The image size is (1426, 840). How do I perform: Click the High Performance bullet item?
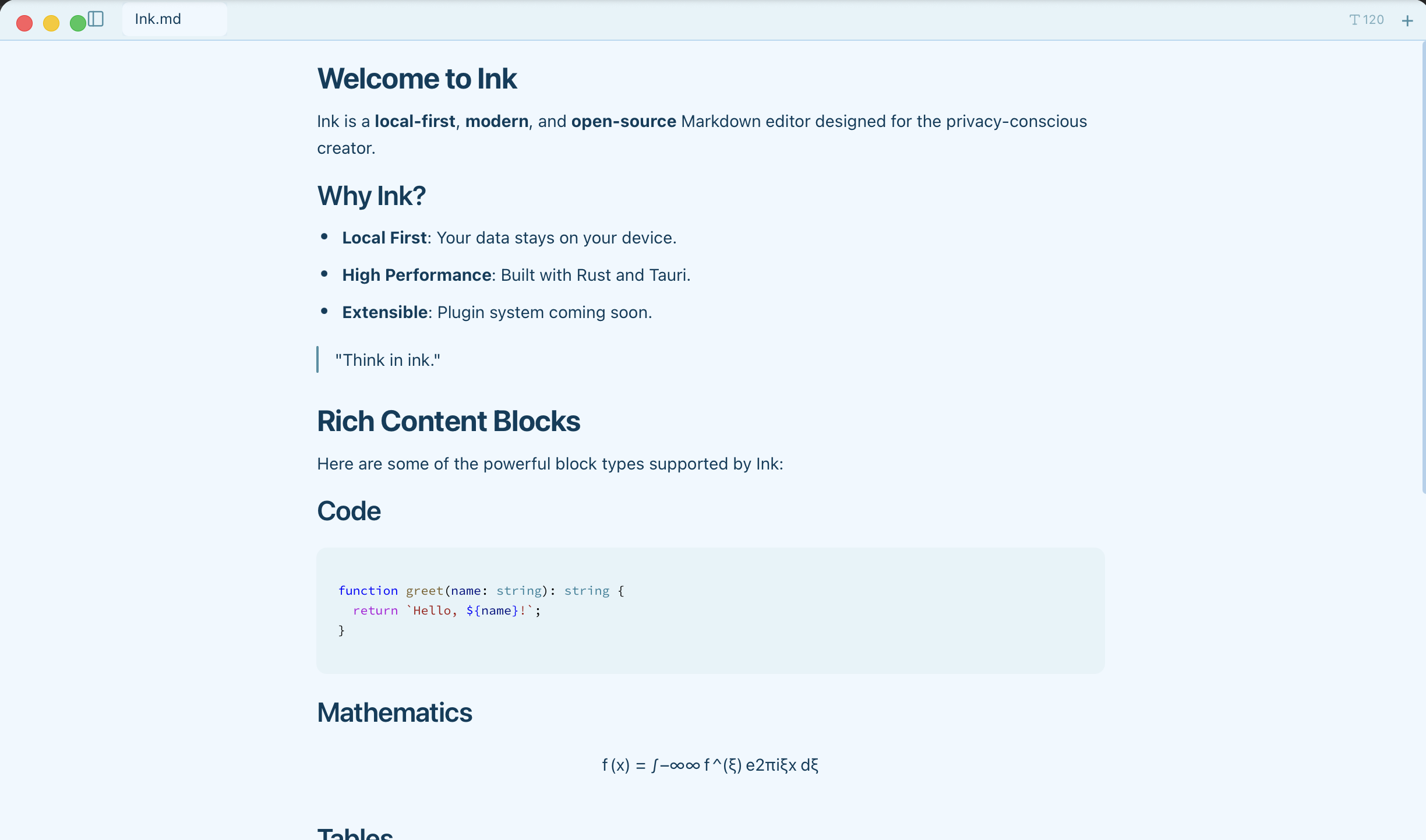(x=516, y=275)
